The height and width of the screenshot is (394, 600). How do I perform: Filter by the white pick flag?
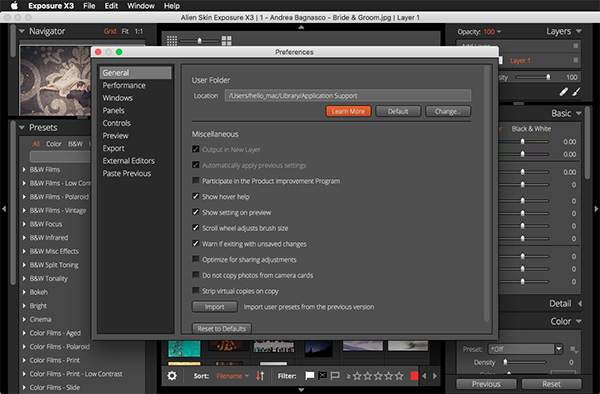click(x=310, y=376)
